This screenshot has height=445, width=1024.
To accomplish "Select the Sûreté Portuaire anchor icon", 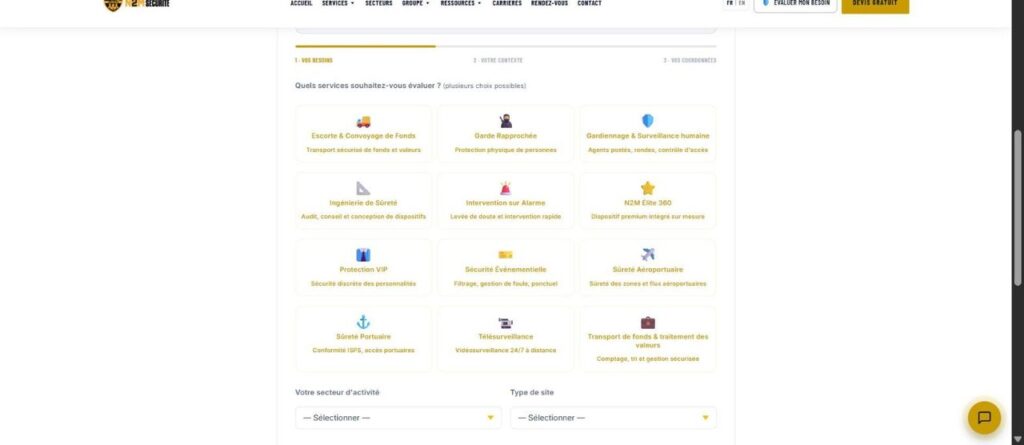I will click(363, 322).
